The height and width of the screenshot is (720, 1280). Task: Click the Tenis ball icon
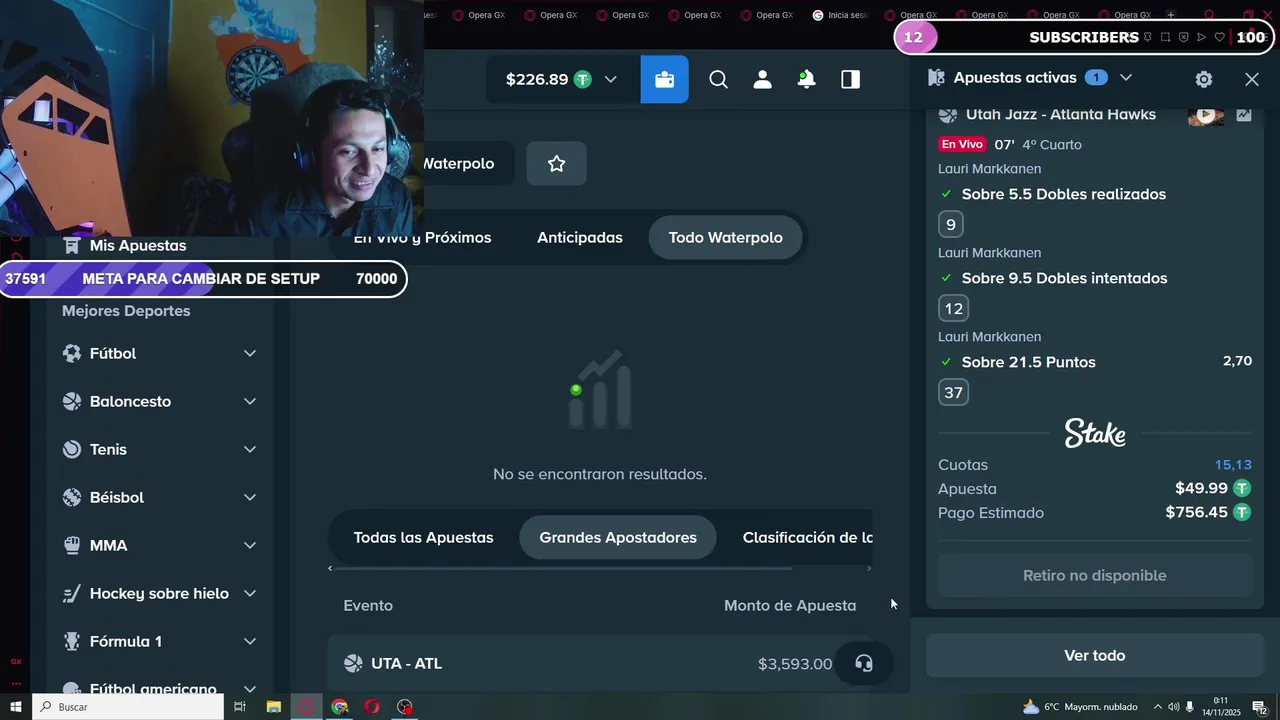(x=72, y=449)
